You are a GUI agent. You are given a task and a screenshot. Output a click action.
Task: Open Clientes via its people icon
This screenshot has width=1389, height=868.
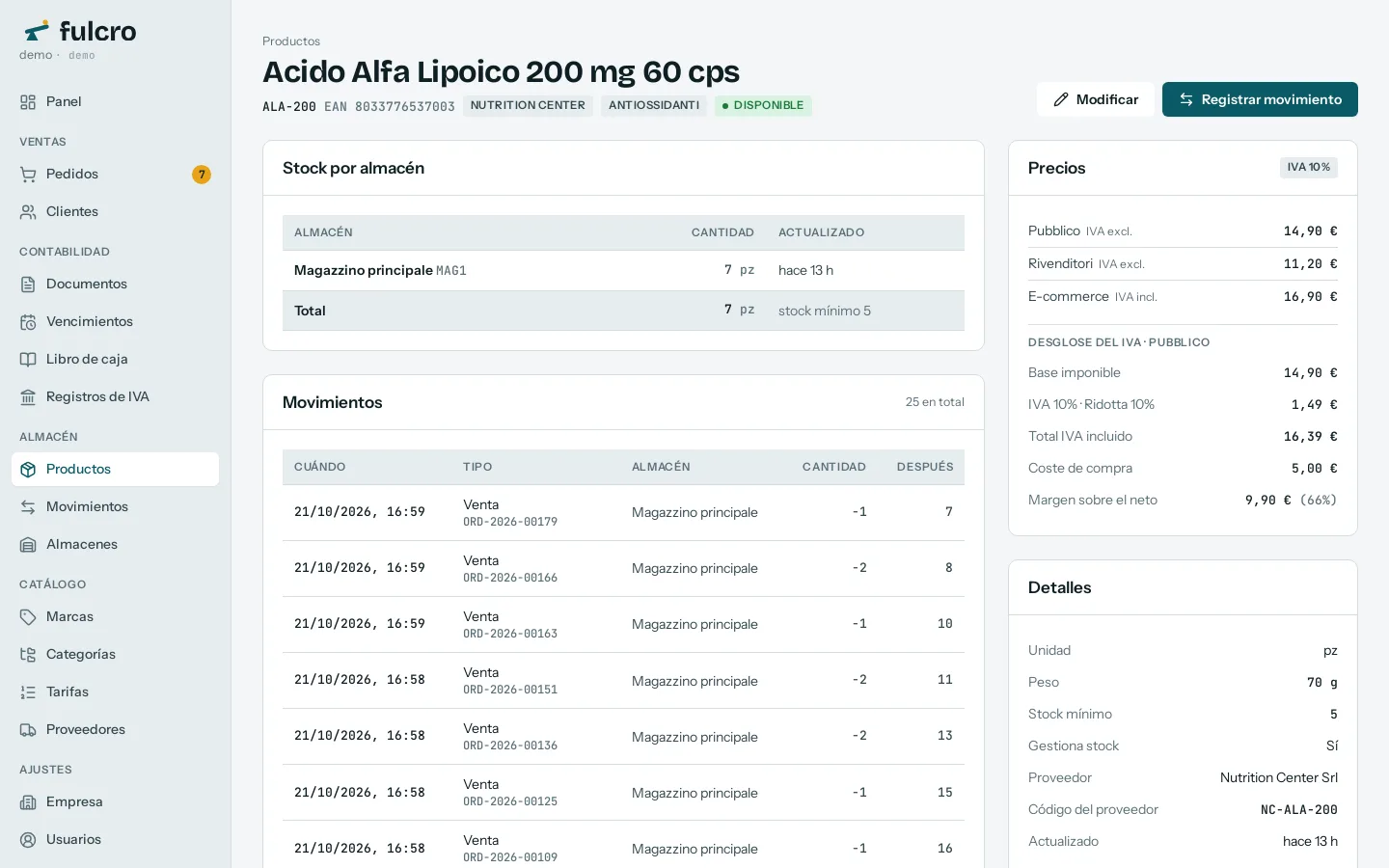click(28, 212)
